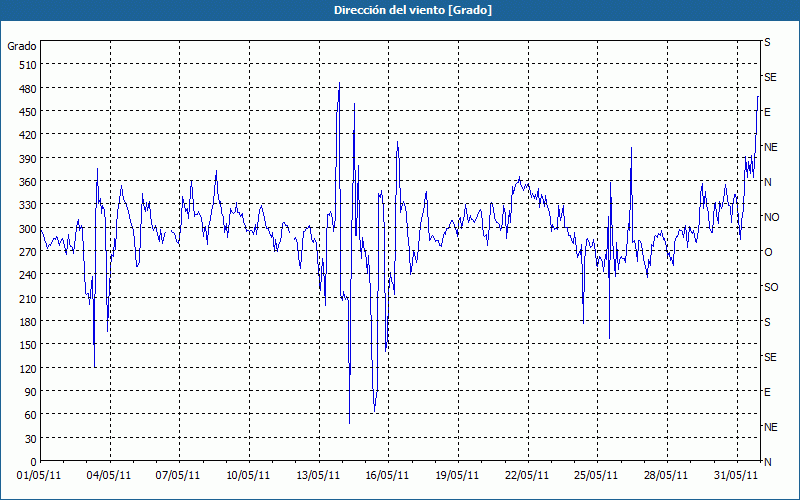
Task: Click the 31/05/11 date label
Action: (x=736, y=476)
